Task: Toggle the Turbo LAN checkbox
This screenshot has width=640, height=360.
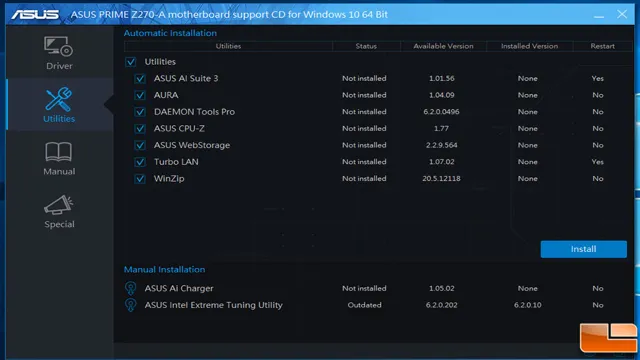Action: coord(140,162)
